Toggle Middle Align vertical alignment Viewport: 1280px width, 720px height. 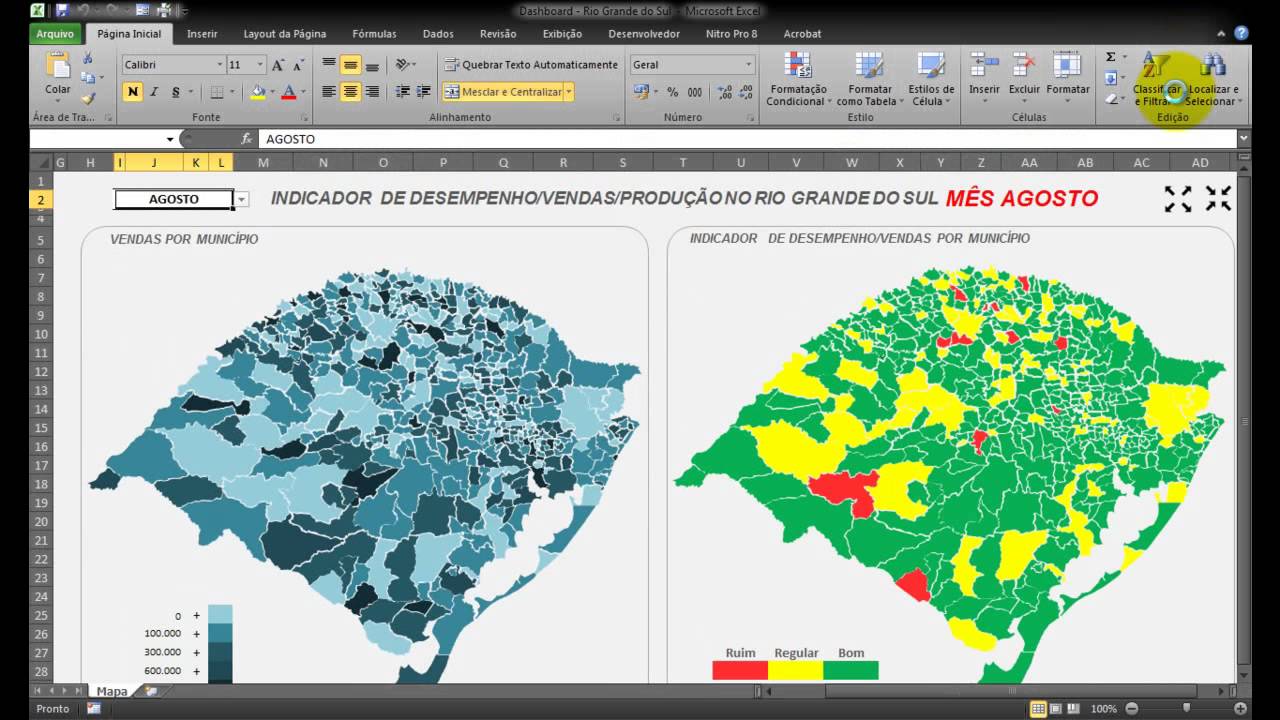[x=350, y=65]
